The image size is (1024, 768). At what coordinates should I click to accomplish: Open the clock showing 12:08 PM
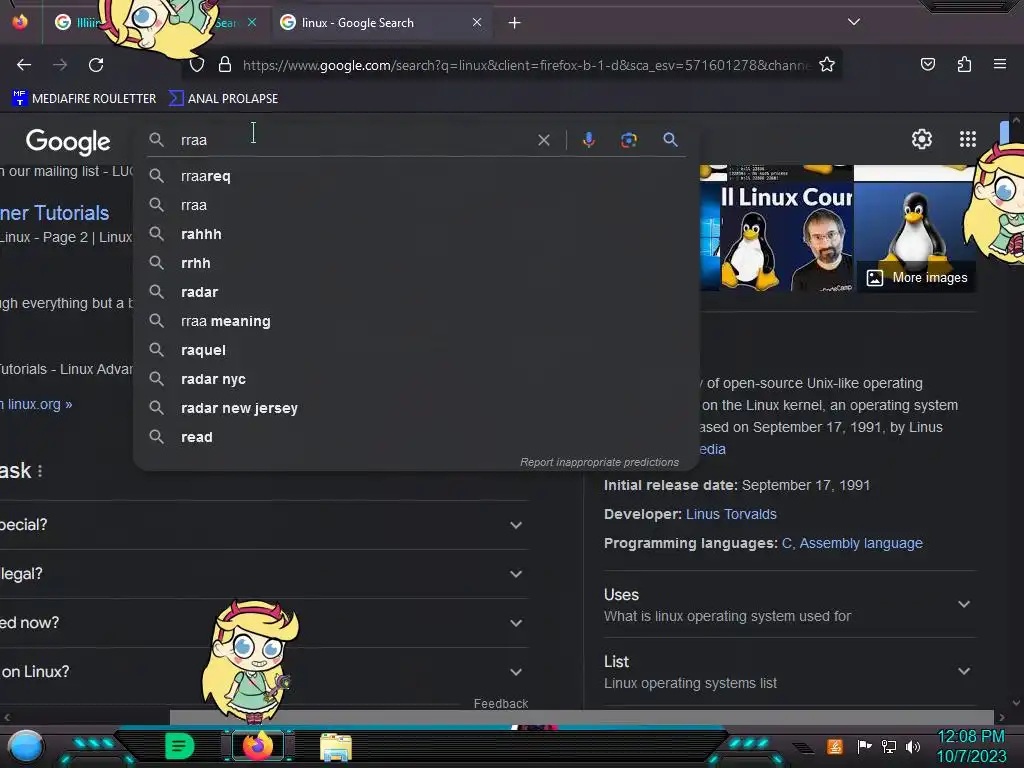point(971,746)
